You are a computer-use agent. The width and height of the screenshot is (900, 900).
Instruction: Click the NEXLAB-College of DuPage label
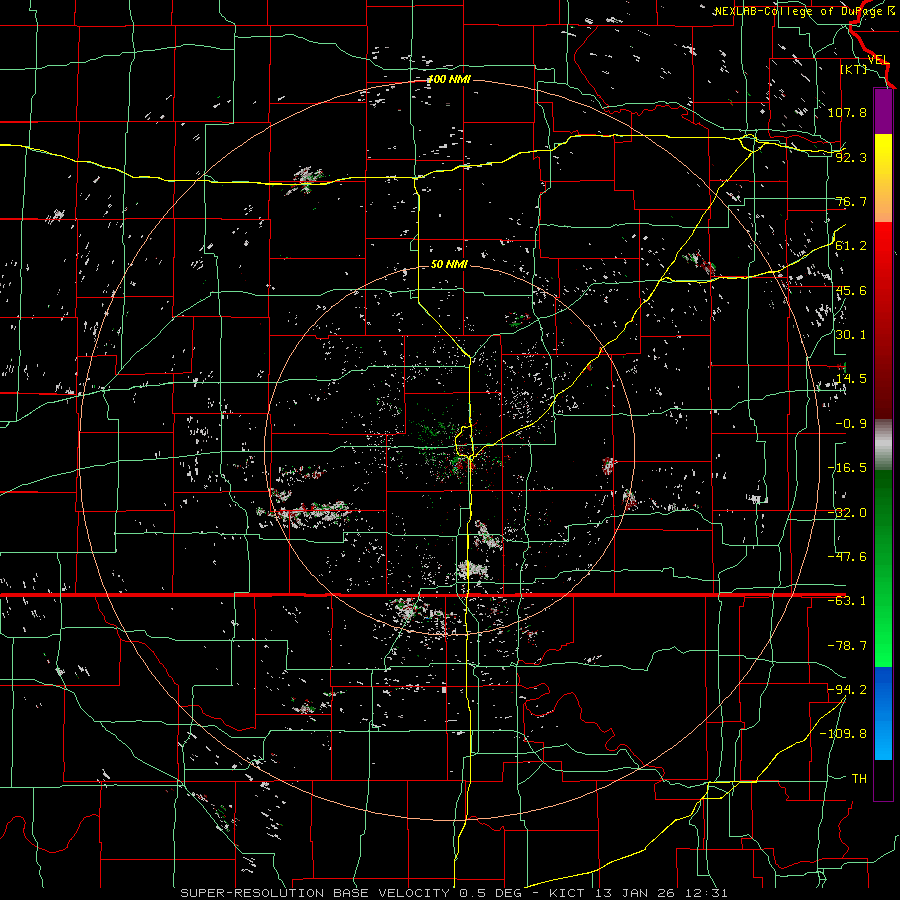pos(804,11)
